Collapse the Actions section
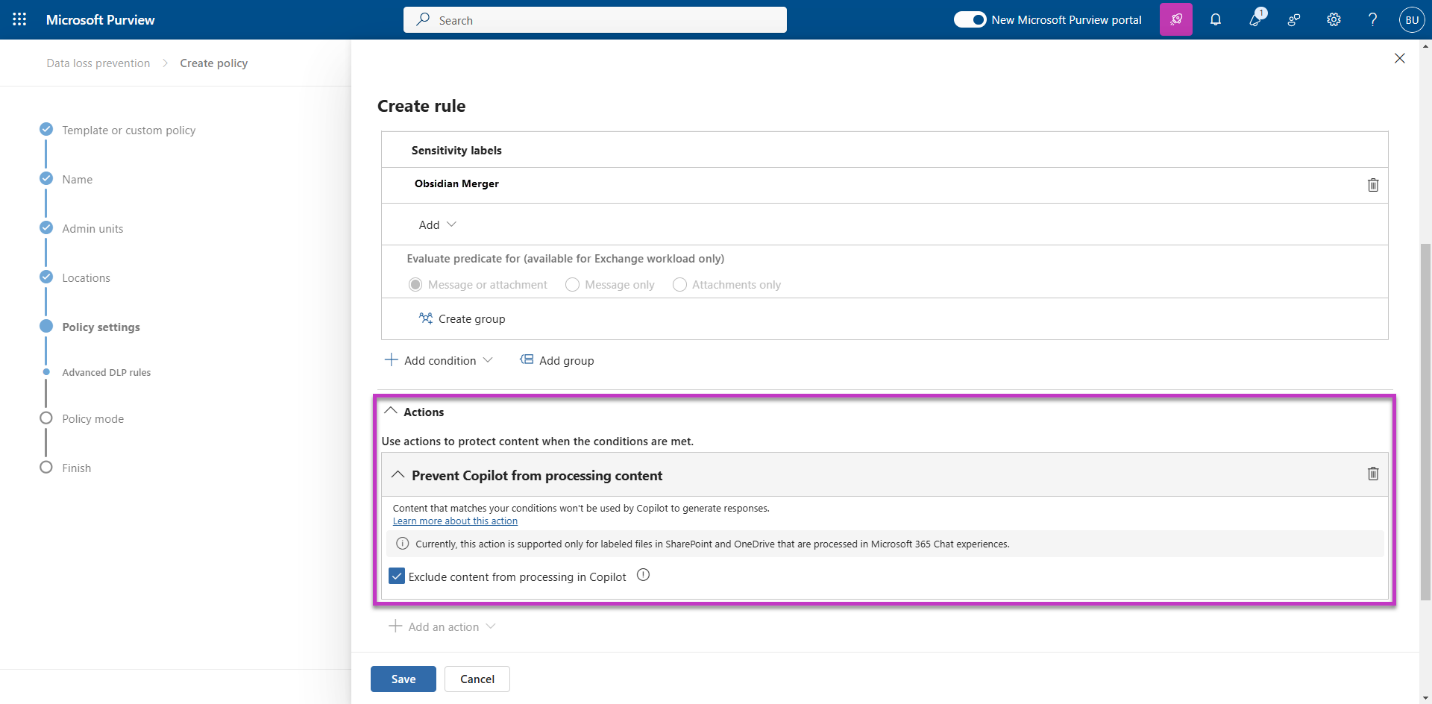This screenshot has height=704, width=1432. click(391, 411)
